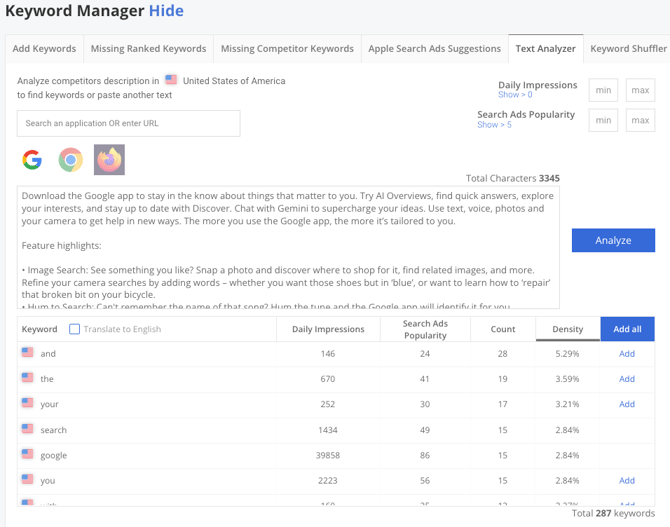Switch to the Add Keywords tab
The image size is (670, 527).
(x=44, y=48)
